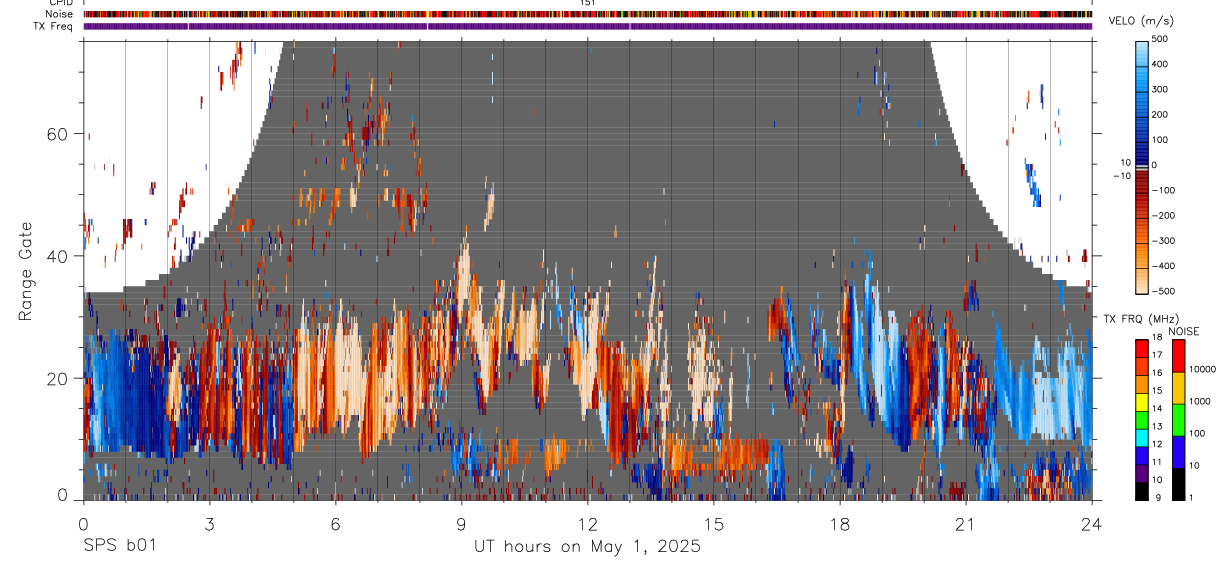Select the pale orange bottom of VELO color bar

point(1142,280)
